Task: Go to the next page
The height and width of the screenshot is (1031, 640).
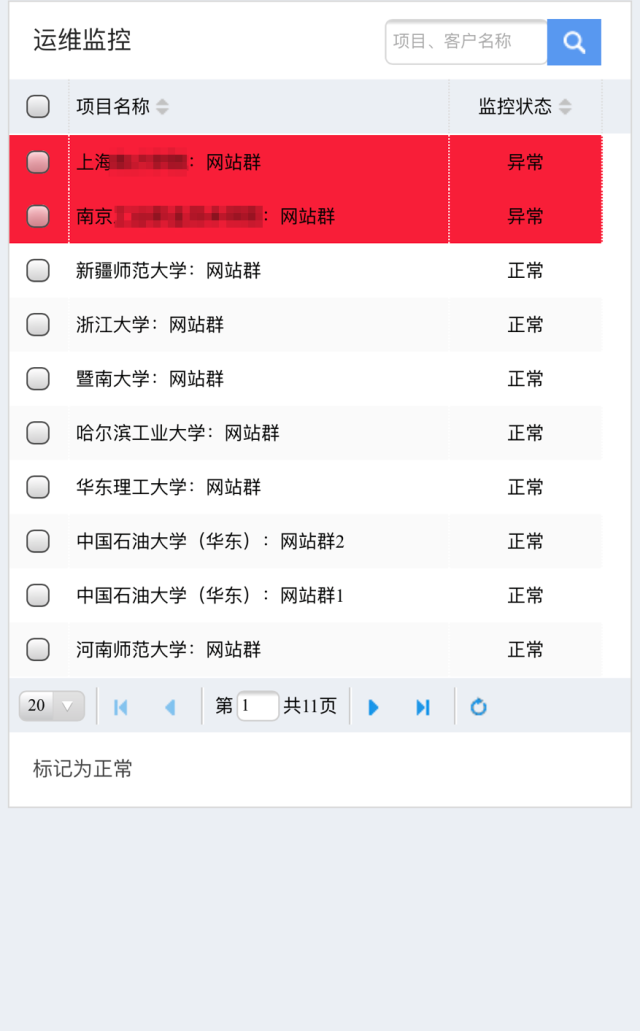Action: click(x=374, y=707)
